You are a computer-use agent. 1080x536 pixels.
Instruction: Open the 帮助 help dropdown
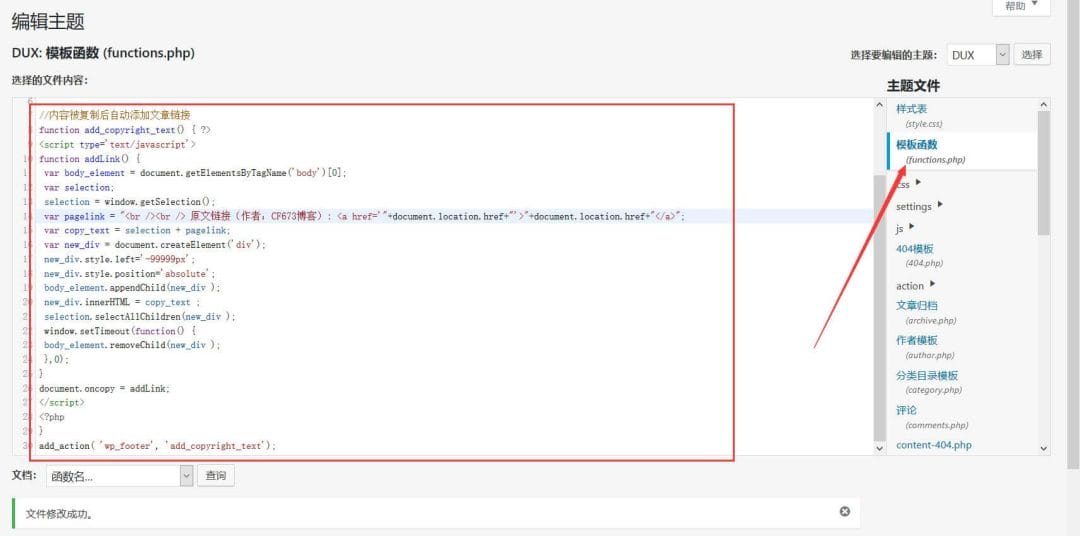point(1020,6)
